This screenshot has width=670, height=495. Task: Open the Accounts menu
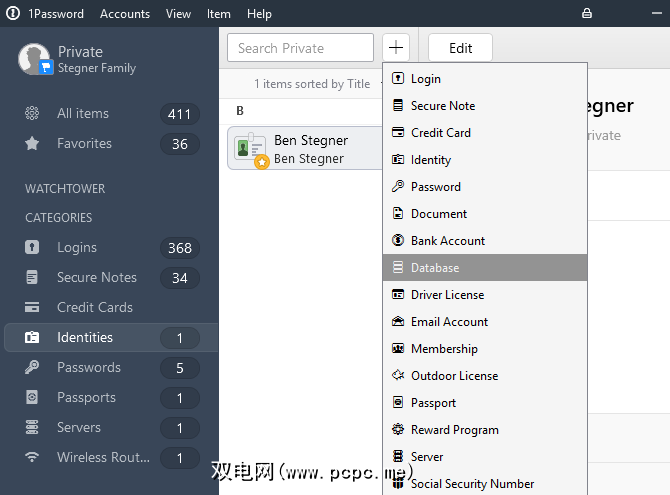tap(125, 14)
